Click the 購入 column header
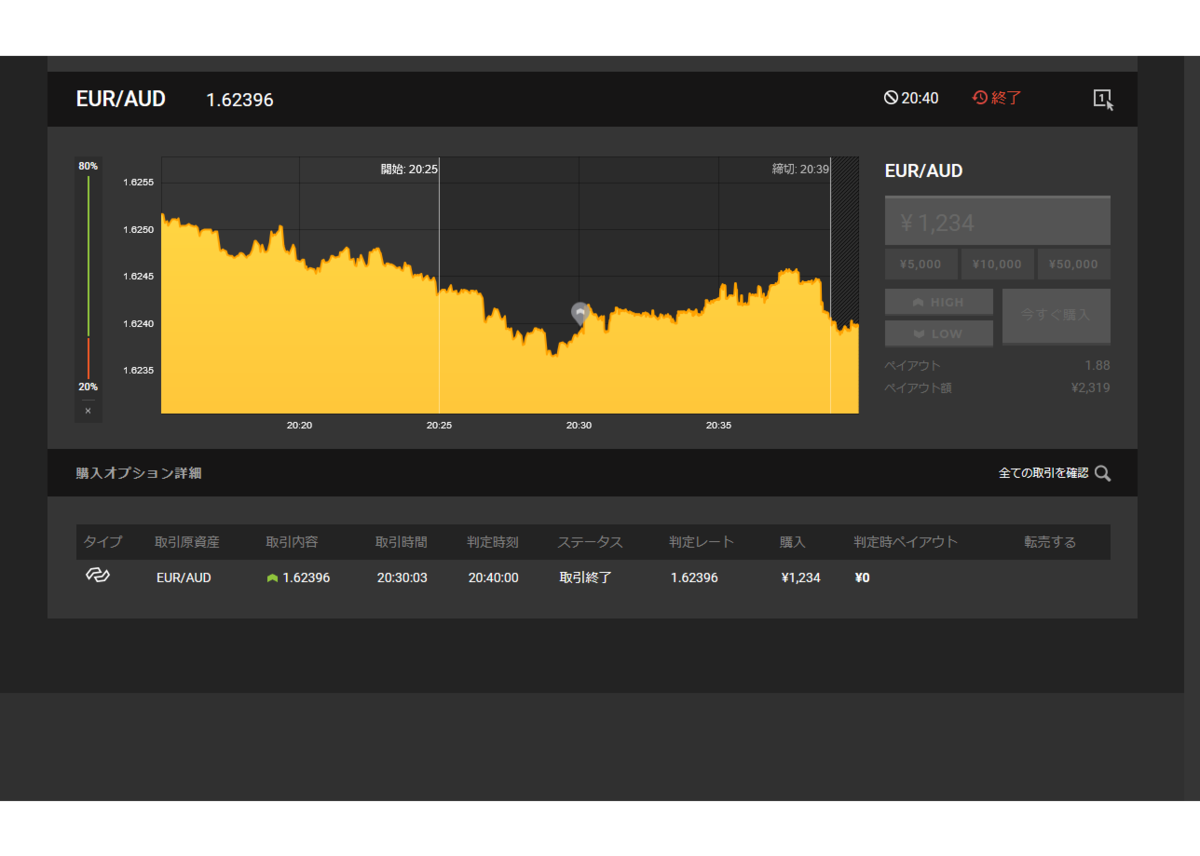1200x856 pixels. (793, 542)
